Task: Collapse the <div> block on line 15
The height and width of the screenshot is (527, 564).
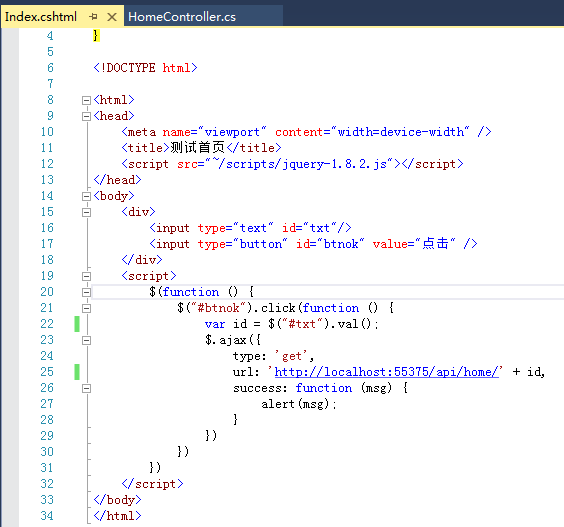Action: coord(86,212)
